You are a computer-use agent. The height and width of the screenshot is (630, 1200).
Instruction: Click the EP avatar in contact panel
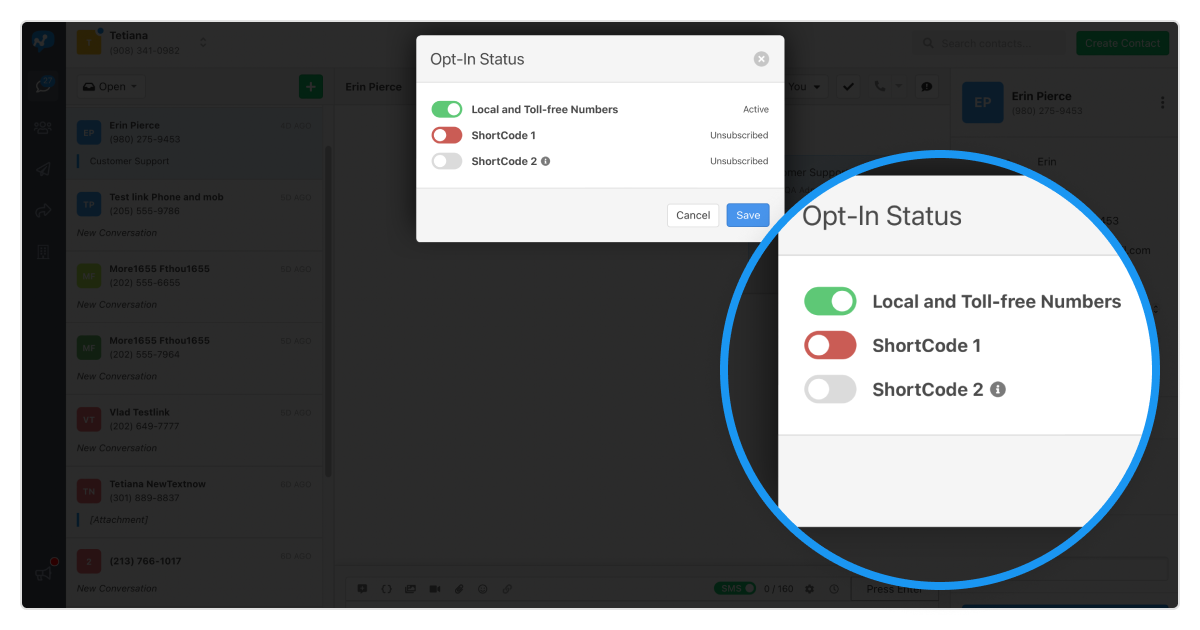point(982,102)
